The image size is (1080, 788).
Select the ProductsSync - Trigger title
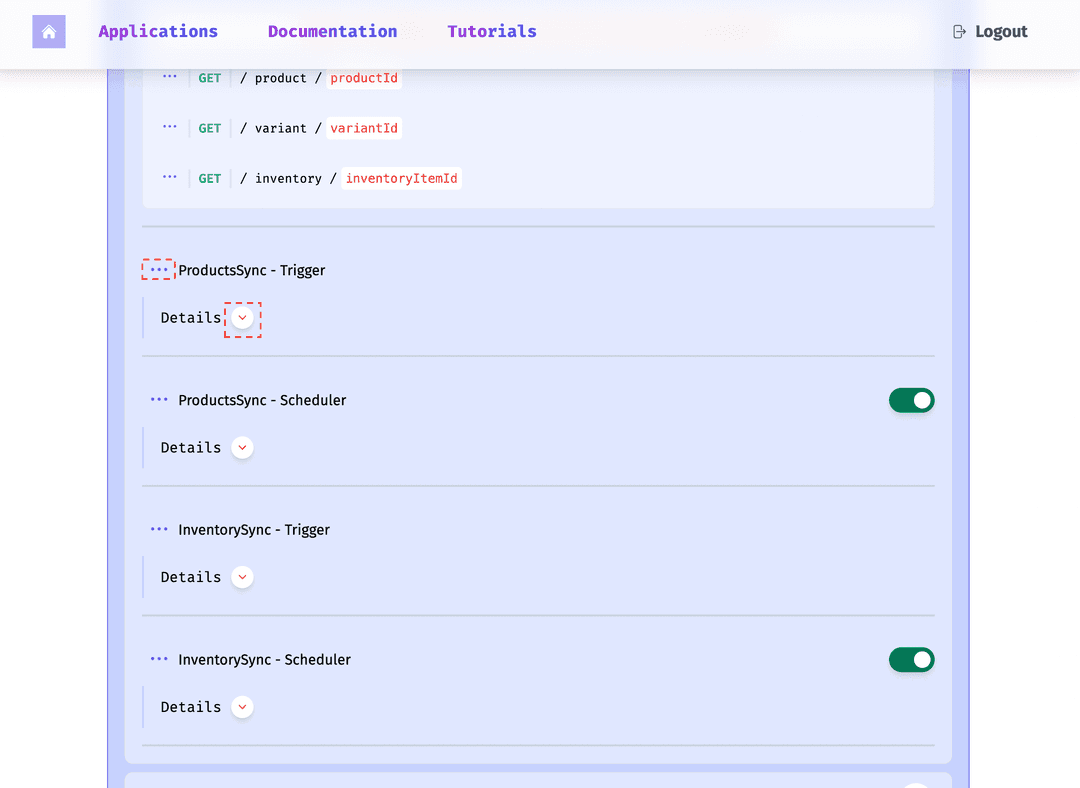tap(251, 270)
